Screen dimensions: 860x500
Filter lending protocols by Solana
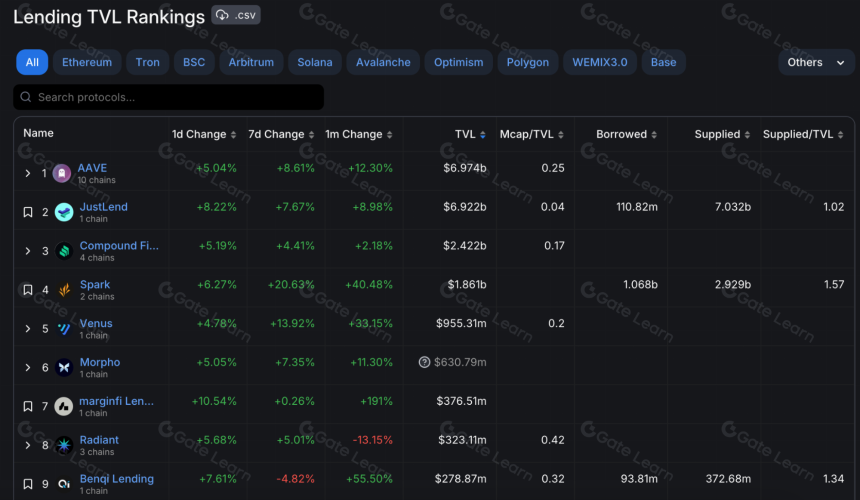(315, 62)
